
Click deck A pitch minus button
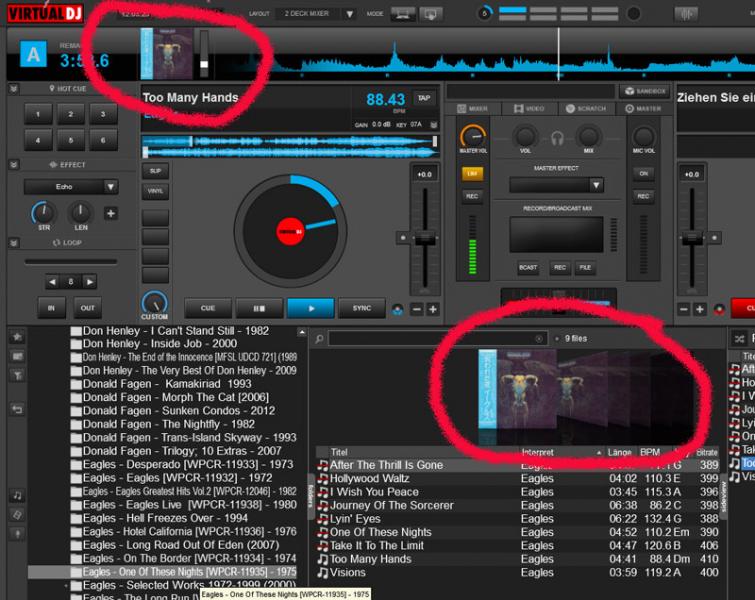click(x=417, y=310)
